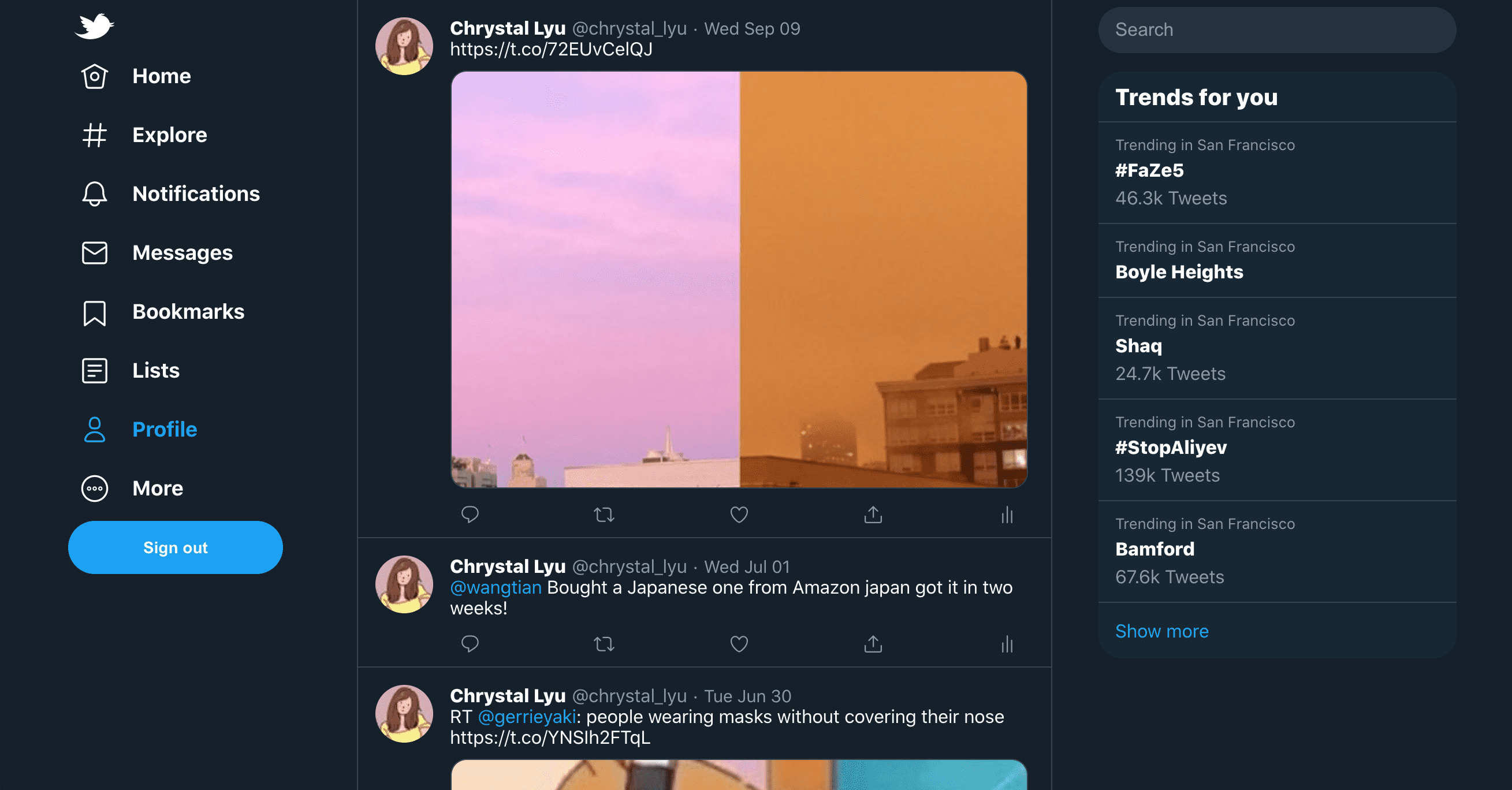
Task: Focus the Search field
Action: 1276,30
